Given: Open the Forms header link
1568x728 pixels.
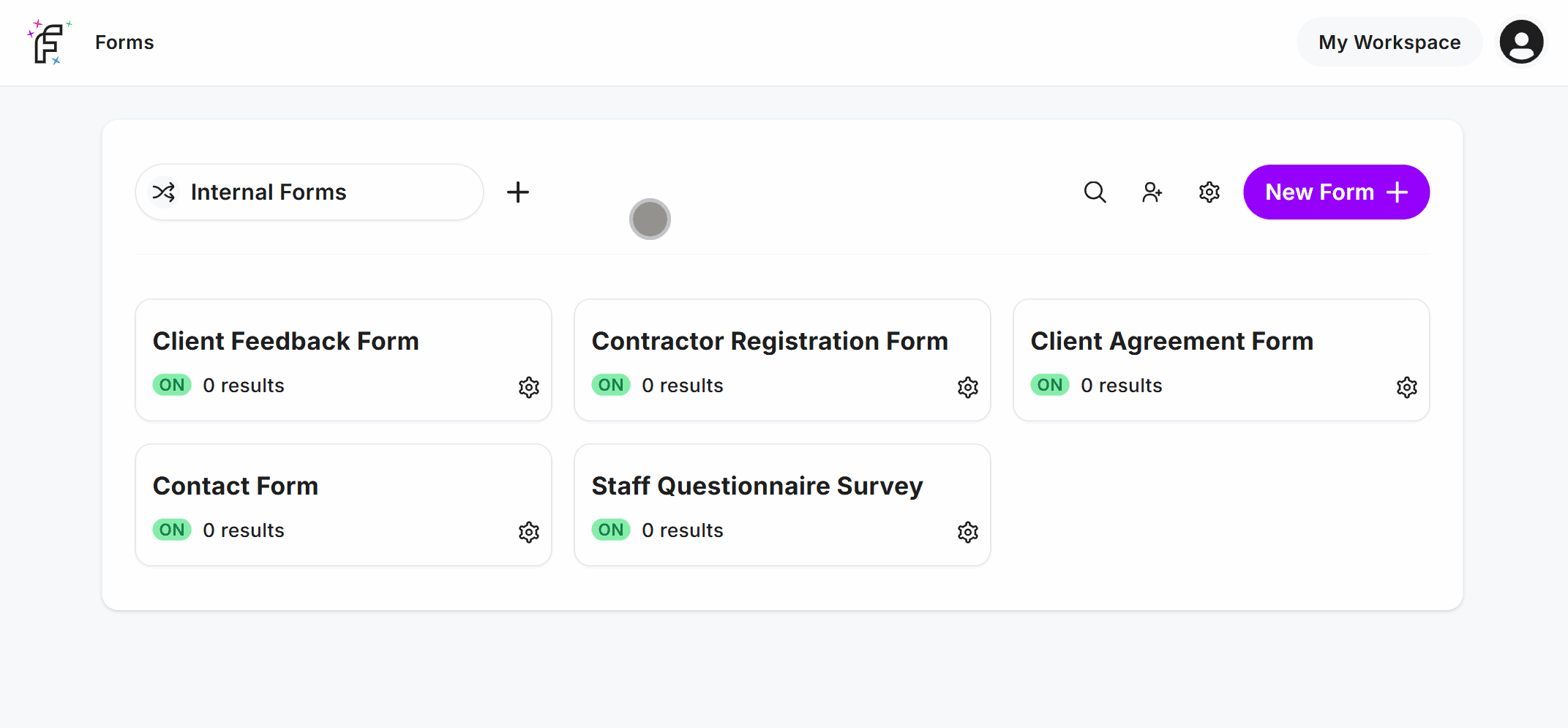Looking at the screenshot, I should click(124, 42).
